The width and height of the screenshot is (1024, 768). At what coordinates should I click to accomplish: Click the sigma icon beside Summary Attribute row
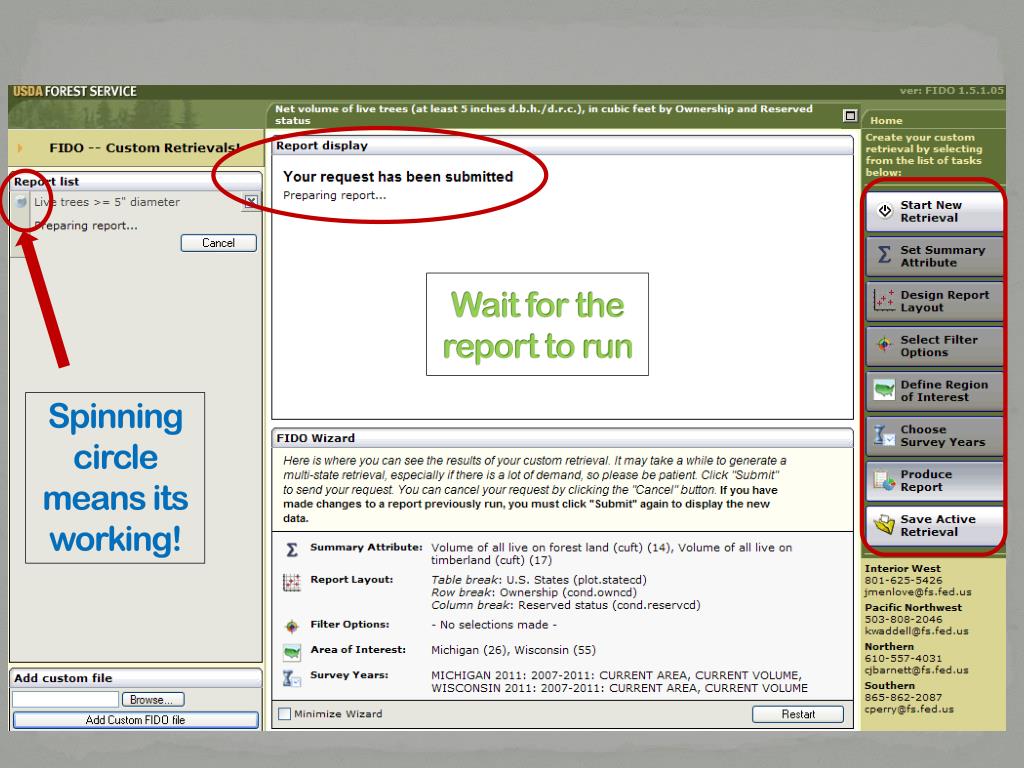[x=292, y=550]
